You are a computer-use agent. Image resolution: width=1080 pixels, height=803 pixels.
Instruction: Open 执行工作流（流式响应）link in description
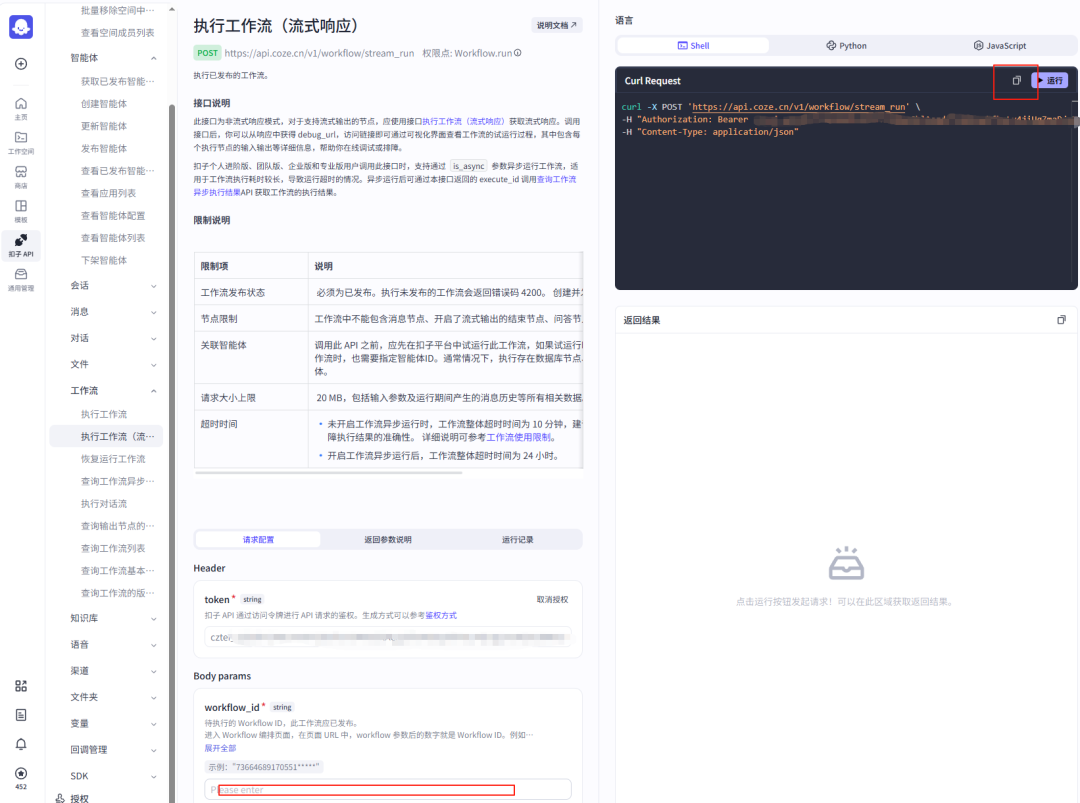pos(463,121)
